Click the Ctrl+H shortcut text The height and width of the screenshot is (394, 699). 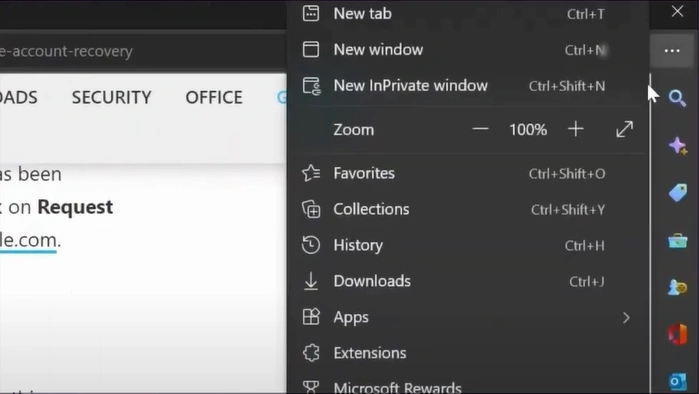pos(584,246)
